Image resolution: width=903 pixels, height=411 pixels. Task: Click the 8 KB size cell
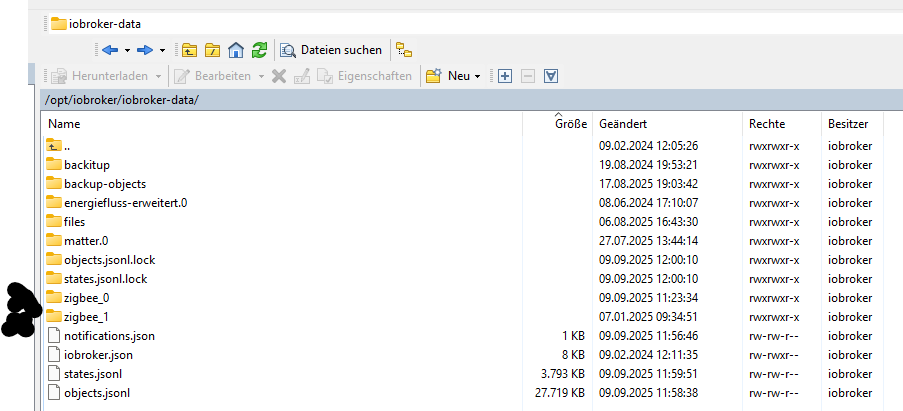[572, 355]
